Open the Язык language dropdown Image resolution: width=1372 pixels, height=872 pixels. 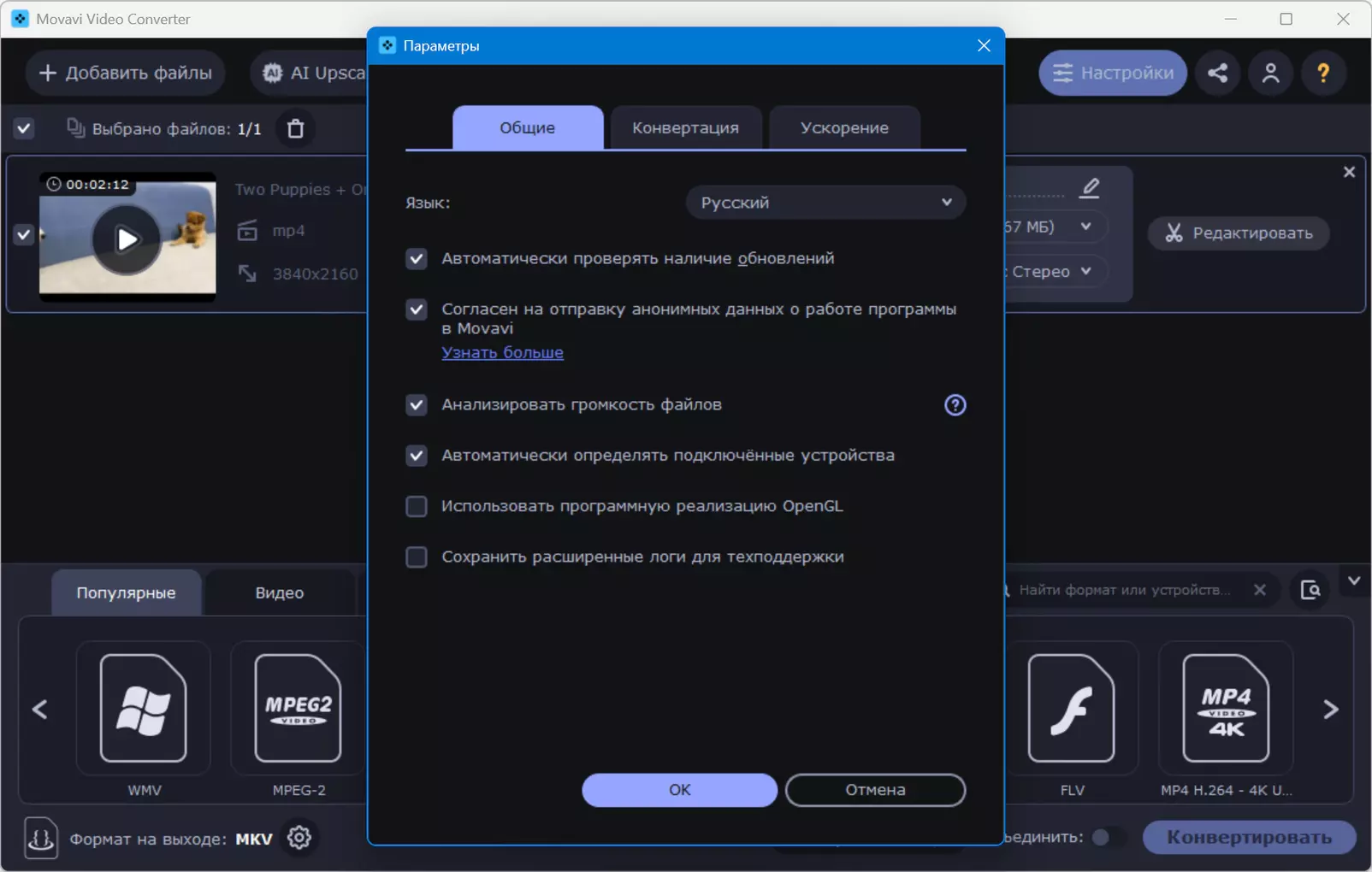point(825,203)
